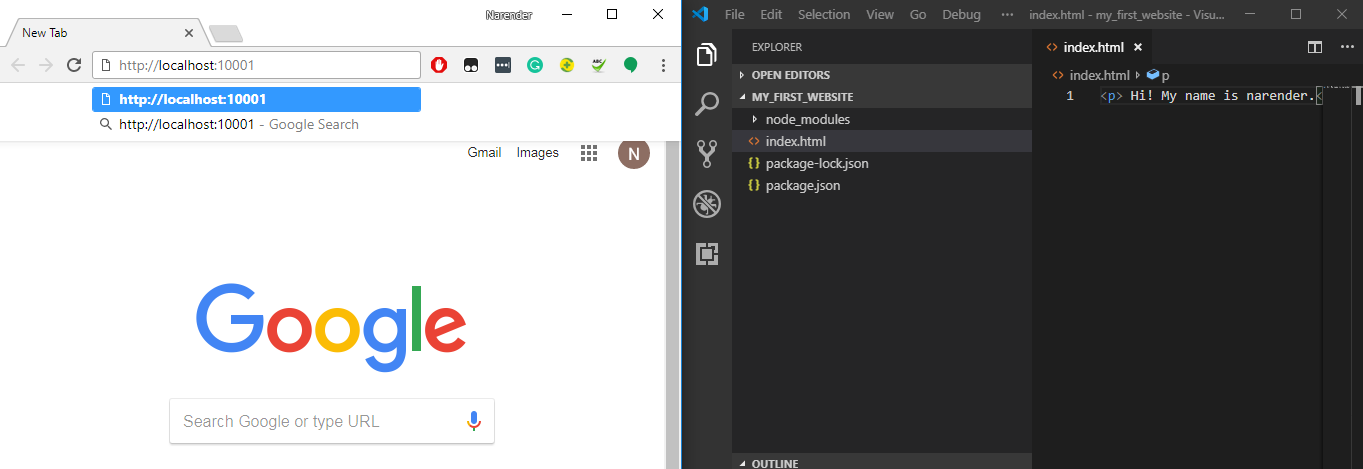Select the http://localhost:10001 URL suggestion
Viewport: 1363px width, 469px height.
256,99
